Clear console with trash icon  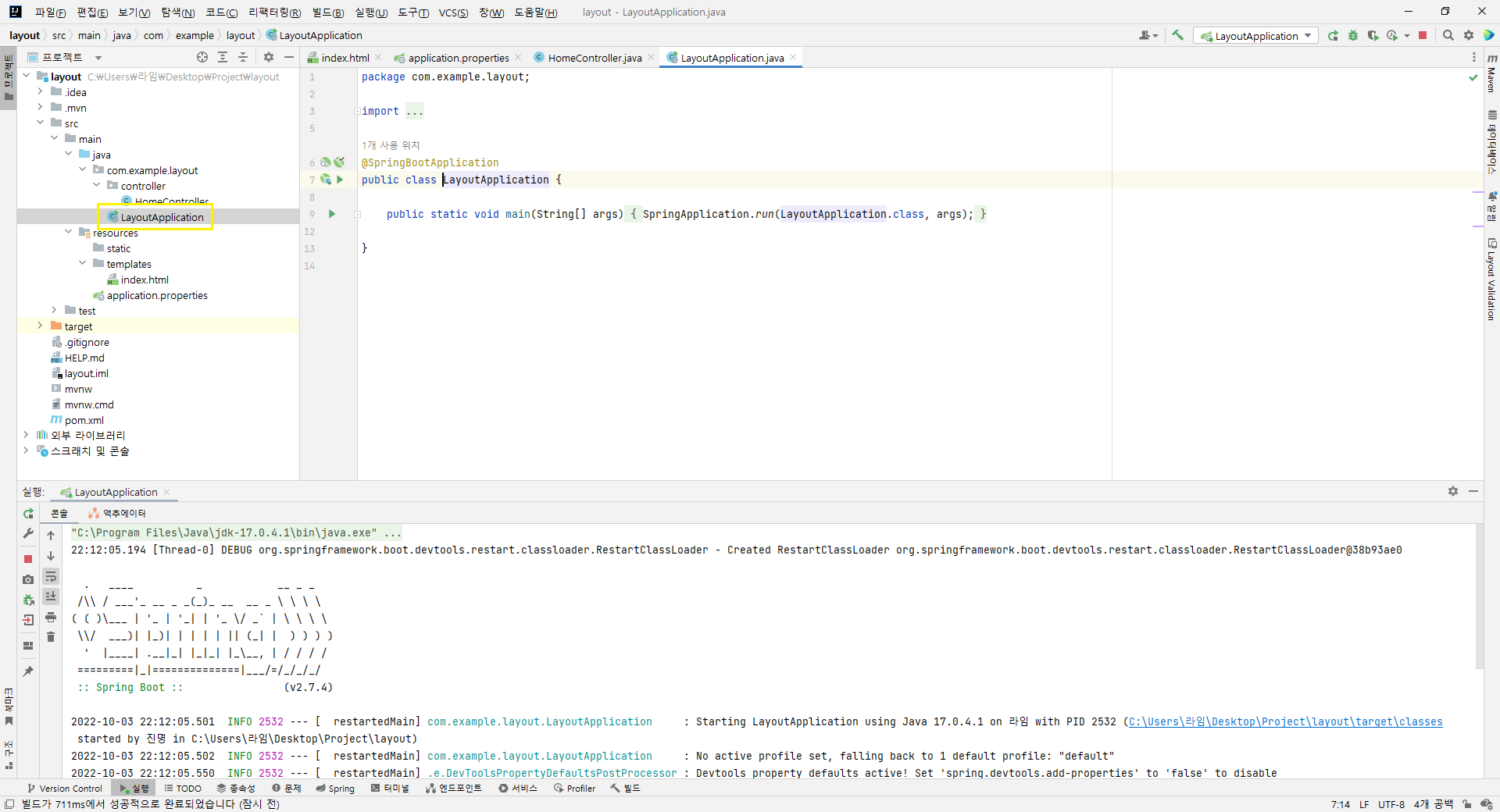51,637
